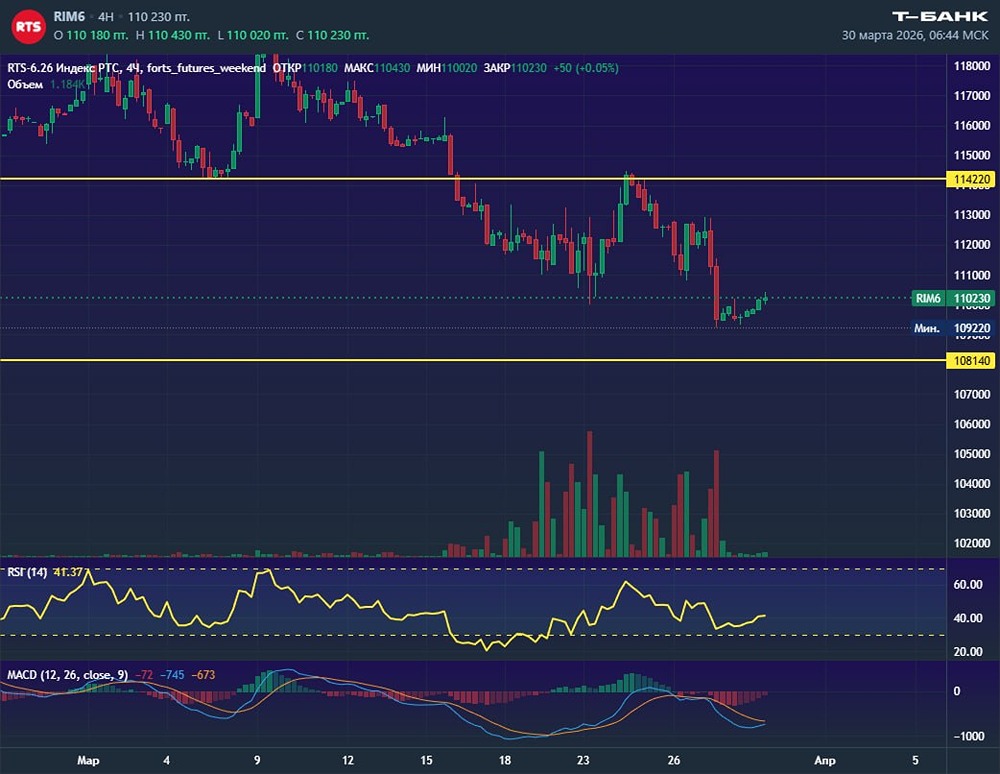The image size is (1000, 774).
Task: Click the 102000 price axis label
Action: click(971, 544)
